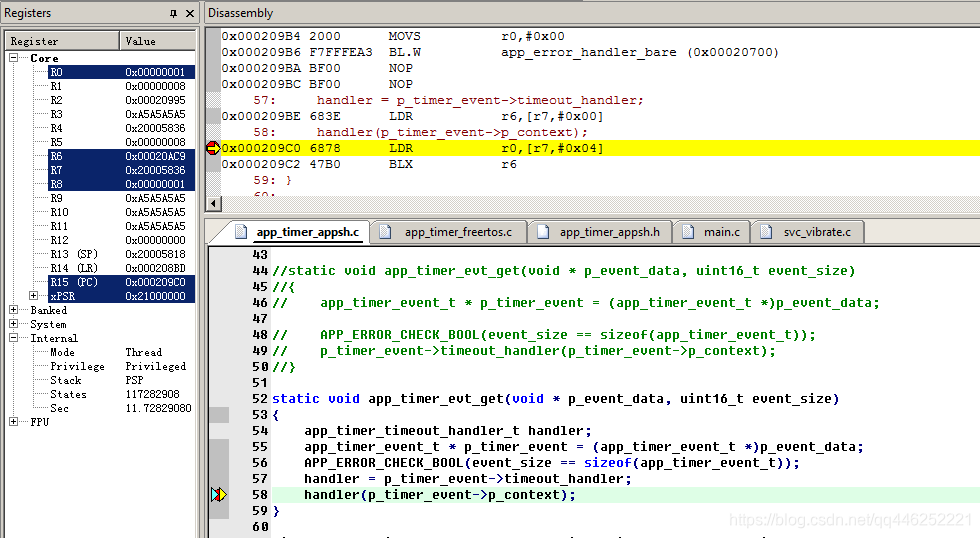
Task: Click the file icon on the main.c tab
Action: click(x=689, y=232)
